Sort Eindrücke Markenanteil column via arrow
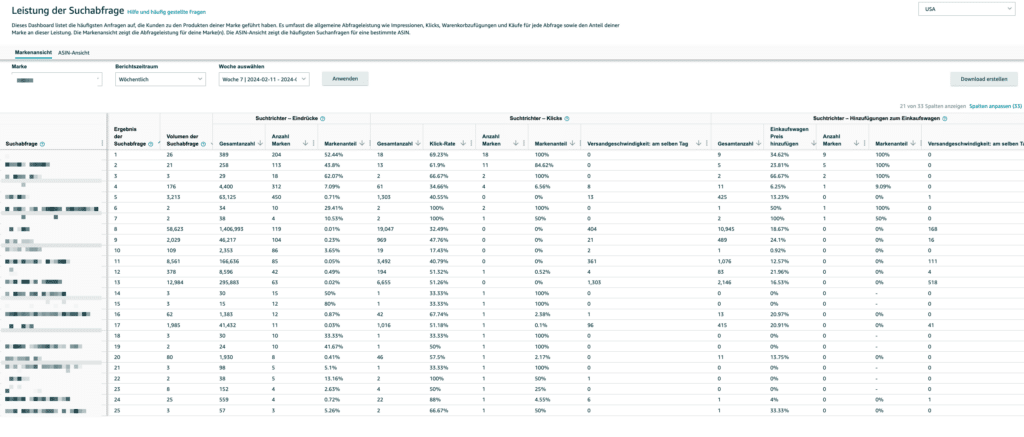Viewport: 1024px width, 437px height. click(x=362, y=143)
